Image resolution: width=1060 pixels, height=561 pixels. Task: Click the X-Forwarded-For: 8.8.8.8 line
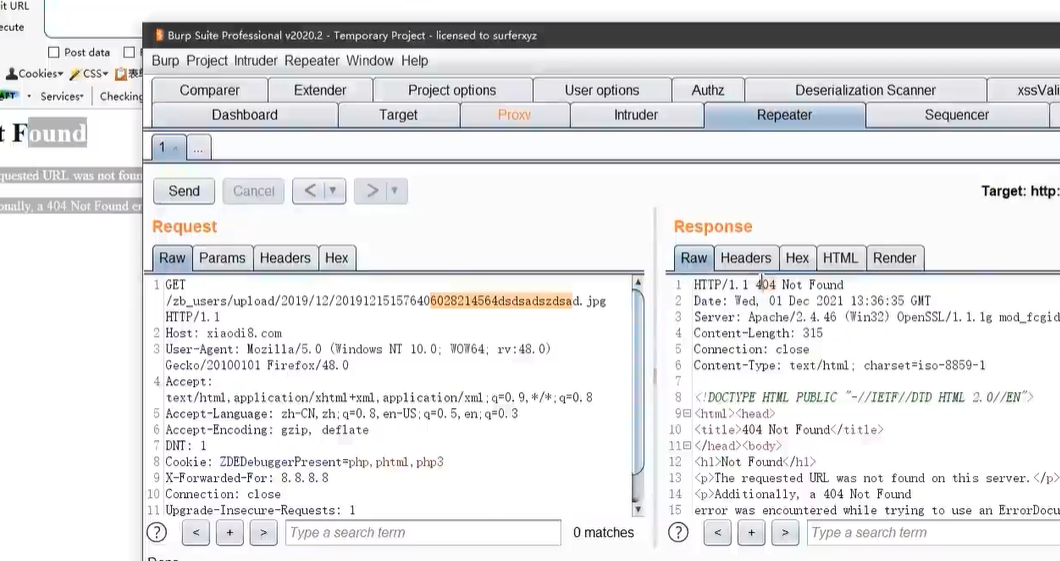click(247, 478)
